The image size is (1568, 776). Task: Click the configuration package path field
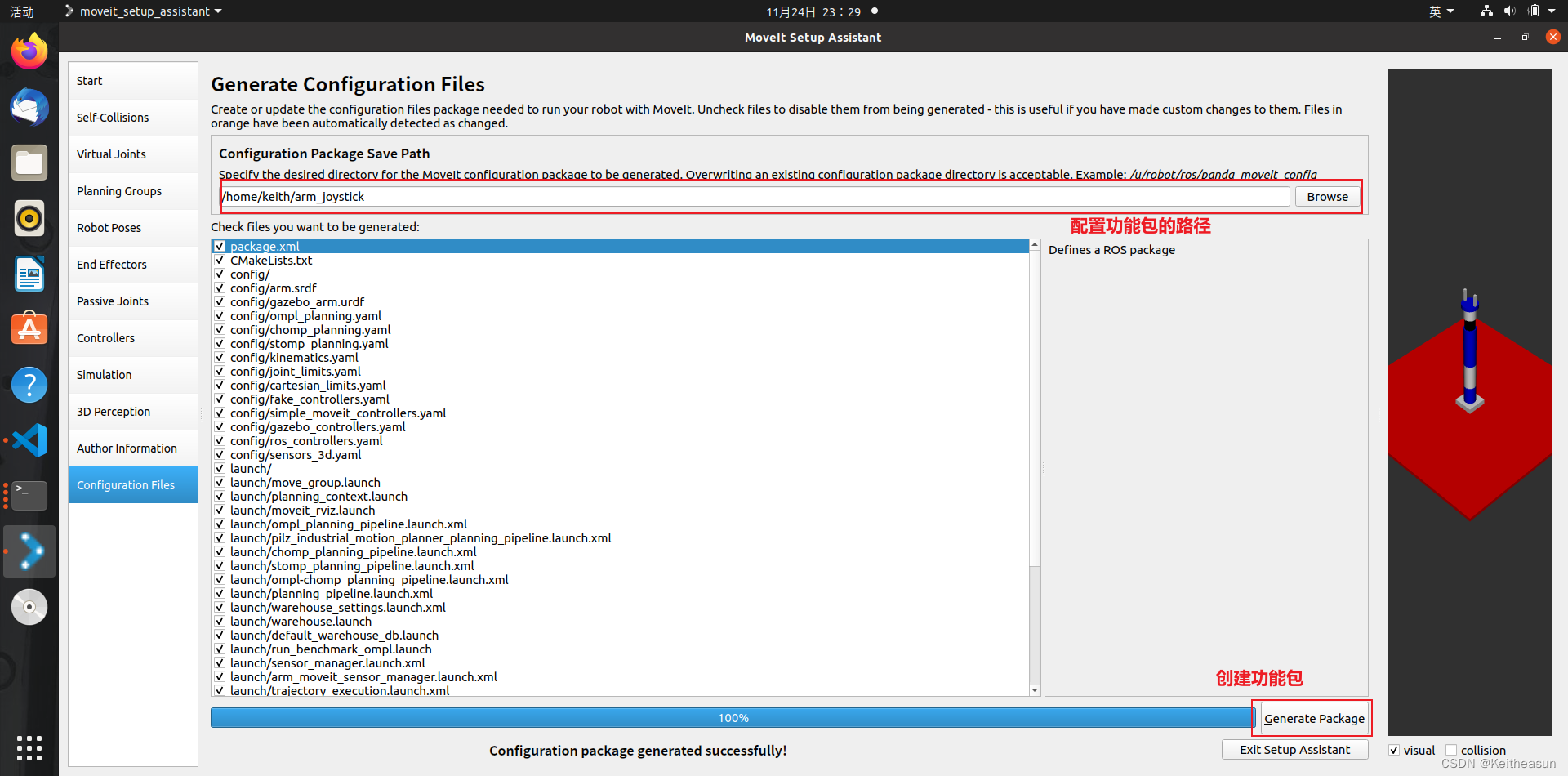tap(755, 197)
